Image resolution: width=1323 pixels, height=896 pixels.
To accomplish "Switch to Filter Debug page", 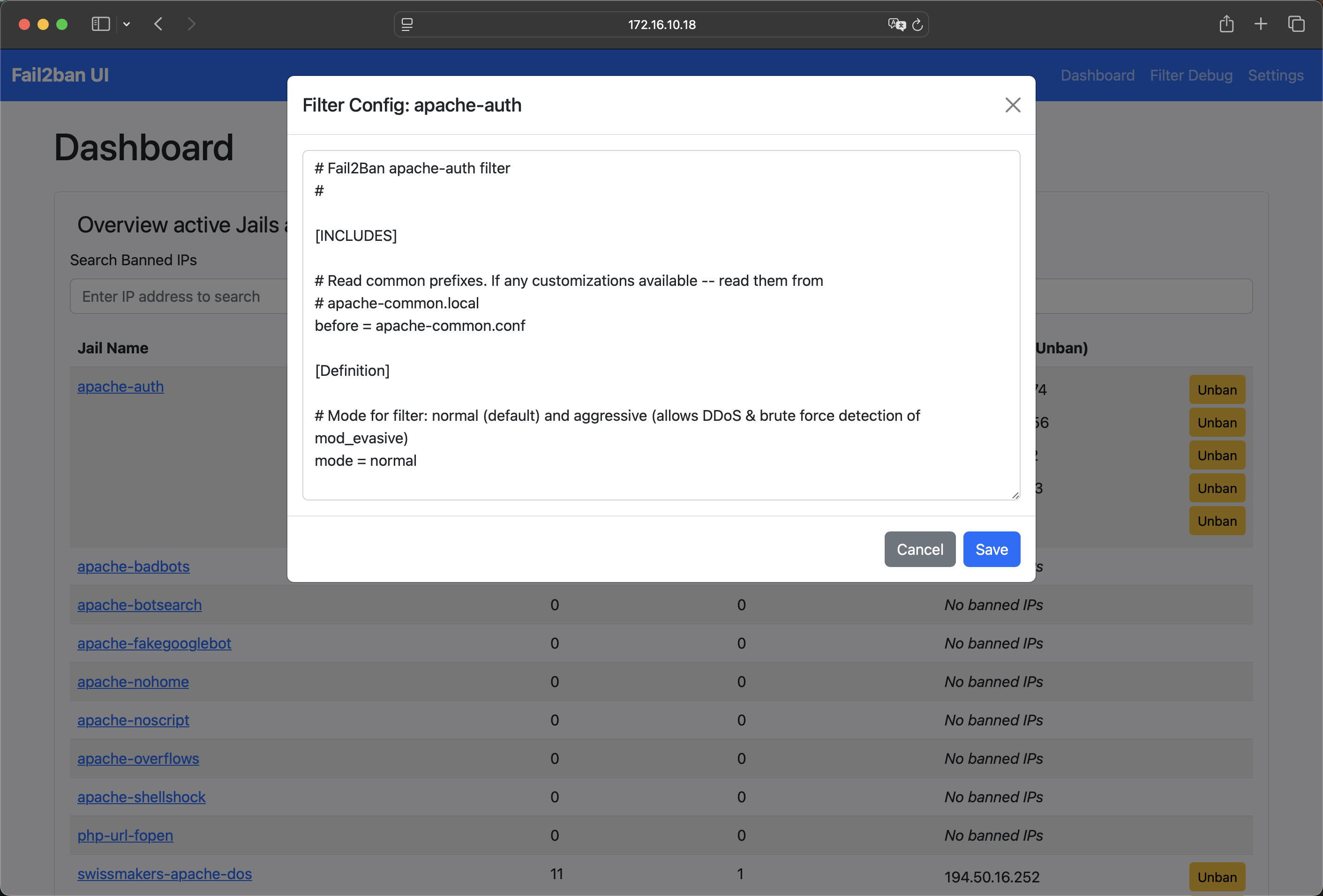I will [1191, 75].
